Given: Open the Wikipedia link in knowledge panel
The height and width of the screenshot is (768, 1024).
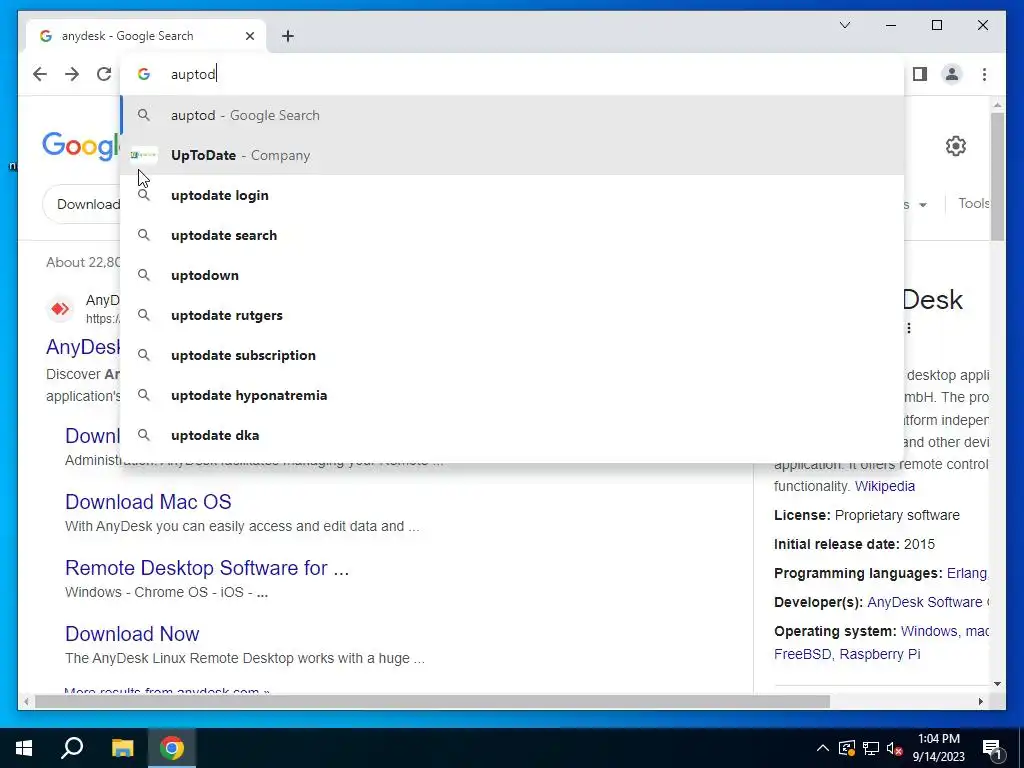Looking at the screenshot, I should (x=884, y=486).
